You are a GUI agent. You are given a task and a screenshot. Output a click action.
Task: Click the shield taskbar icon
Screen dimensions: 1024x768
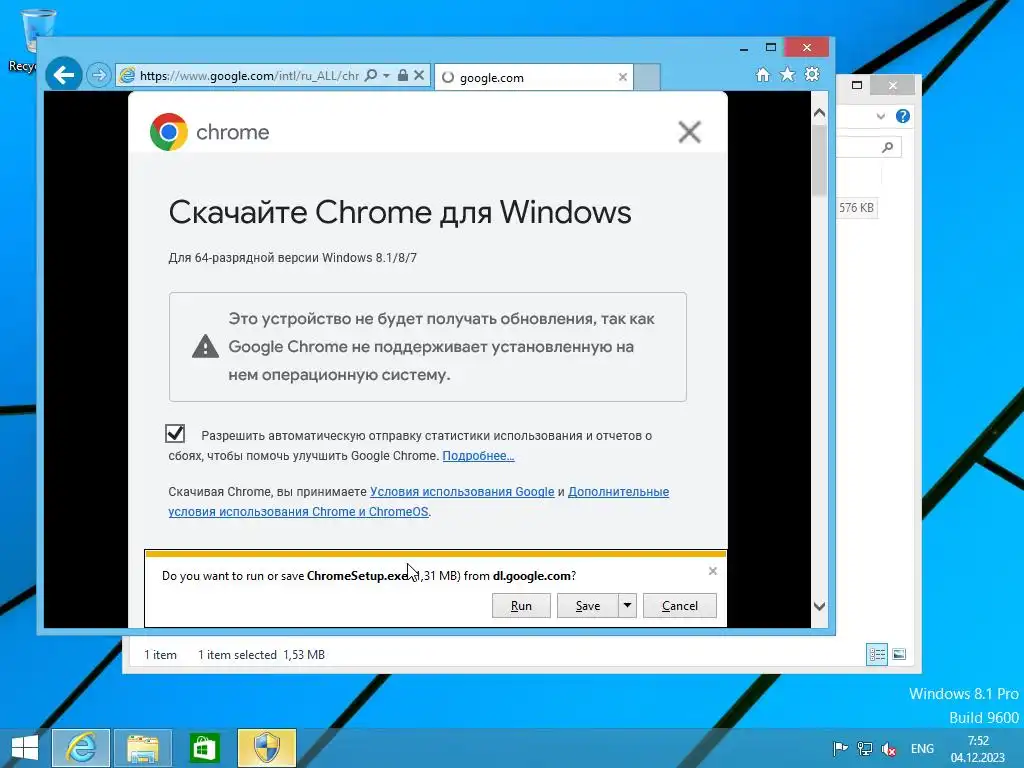point(266,748)
